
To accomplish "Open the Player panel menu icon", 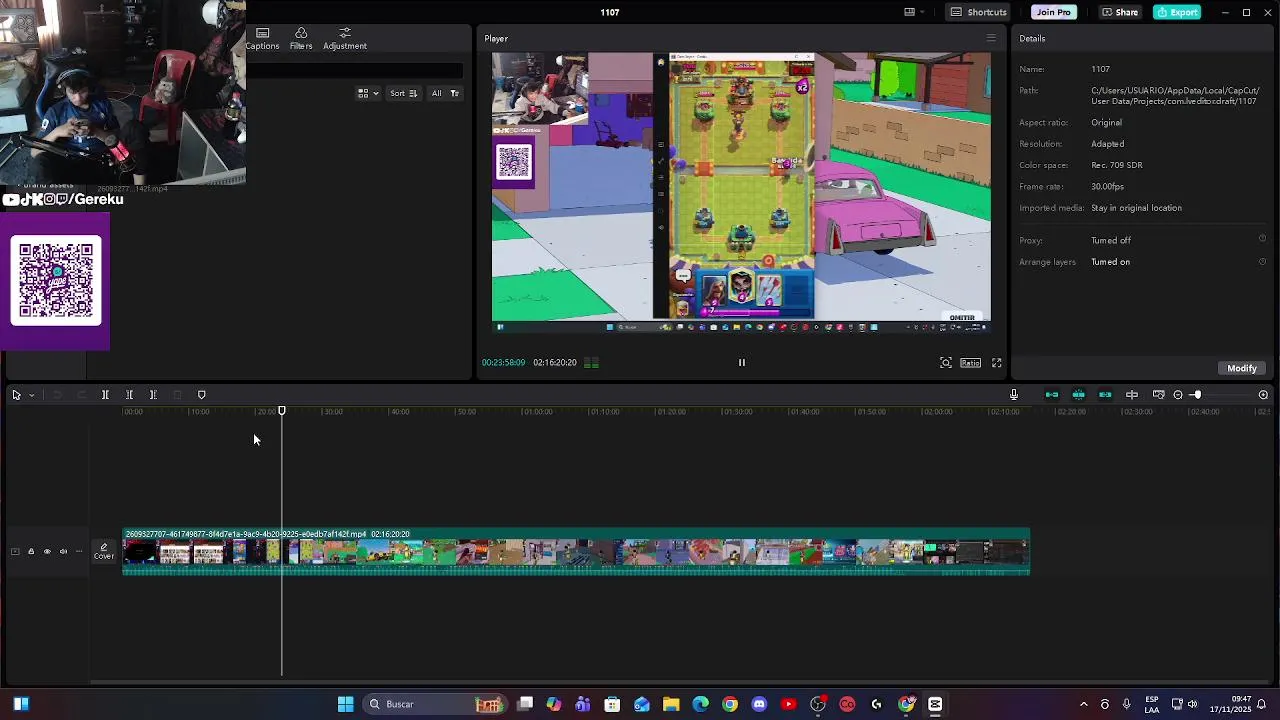I will [x=991, y=38].
